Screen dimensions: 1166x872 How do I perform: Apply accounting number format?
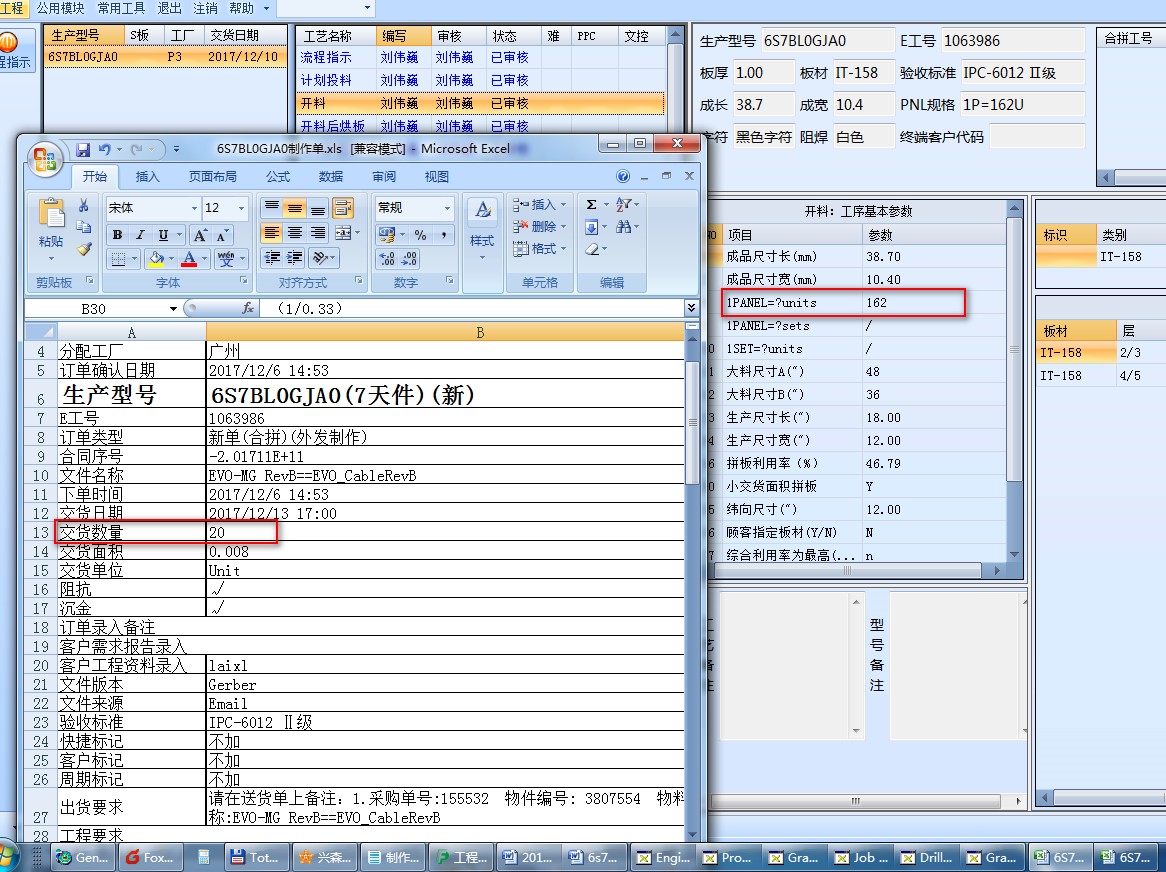pos(387,235)
